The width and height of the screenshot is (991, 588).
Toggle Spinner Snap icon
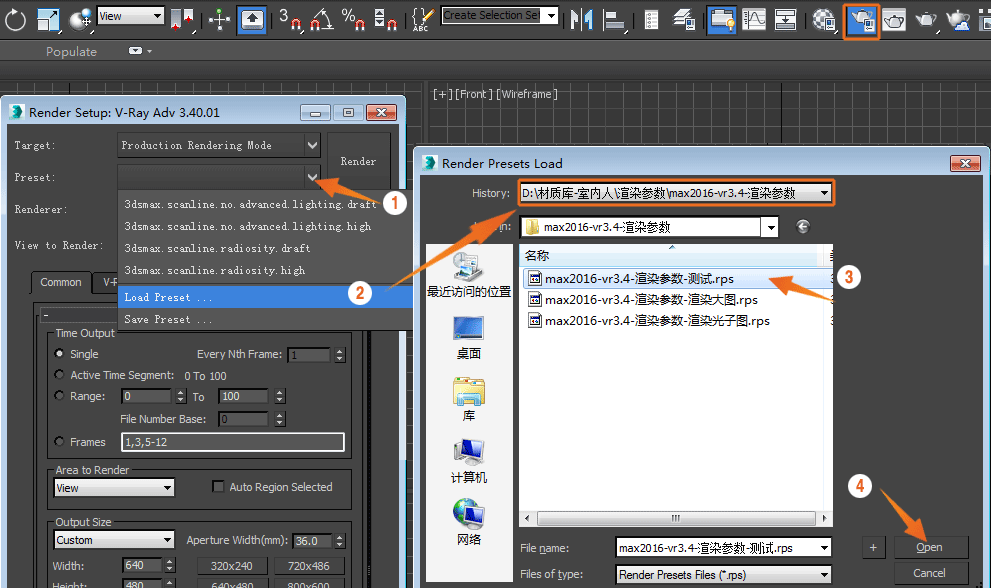[x=385, y=20]
